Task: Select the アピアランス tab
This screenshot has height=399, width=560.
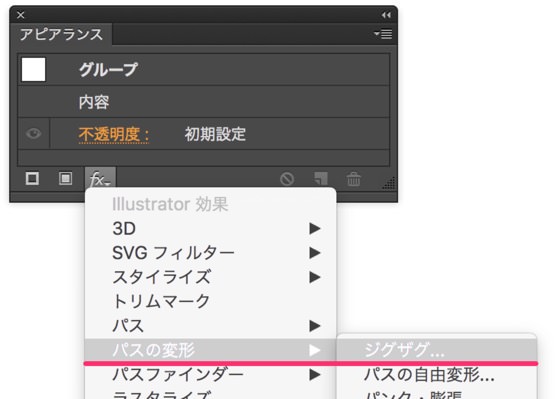Action: [61, 35]
